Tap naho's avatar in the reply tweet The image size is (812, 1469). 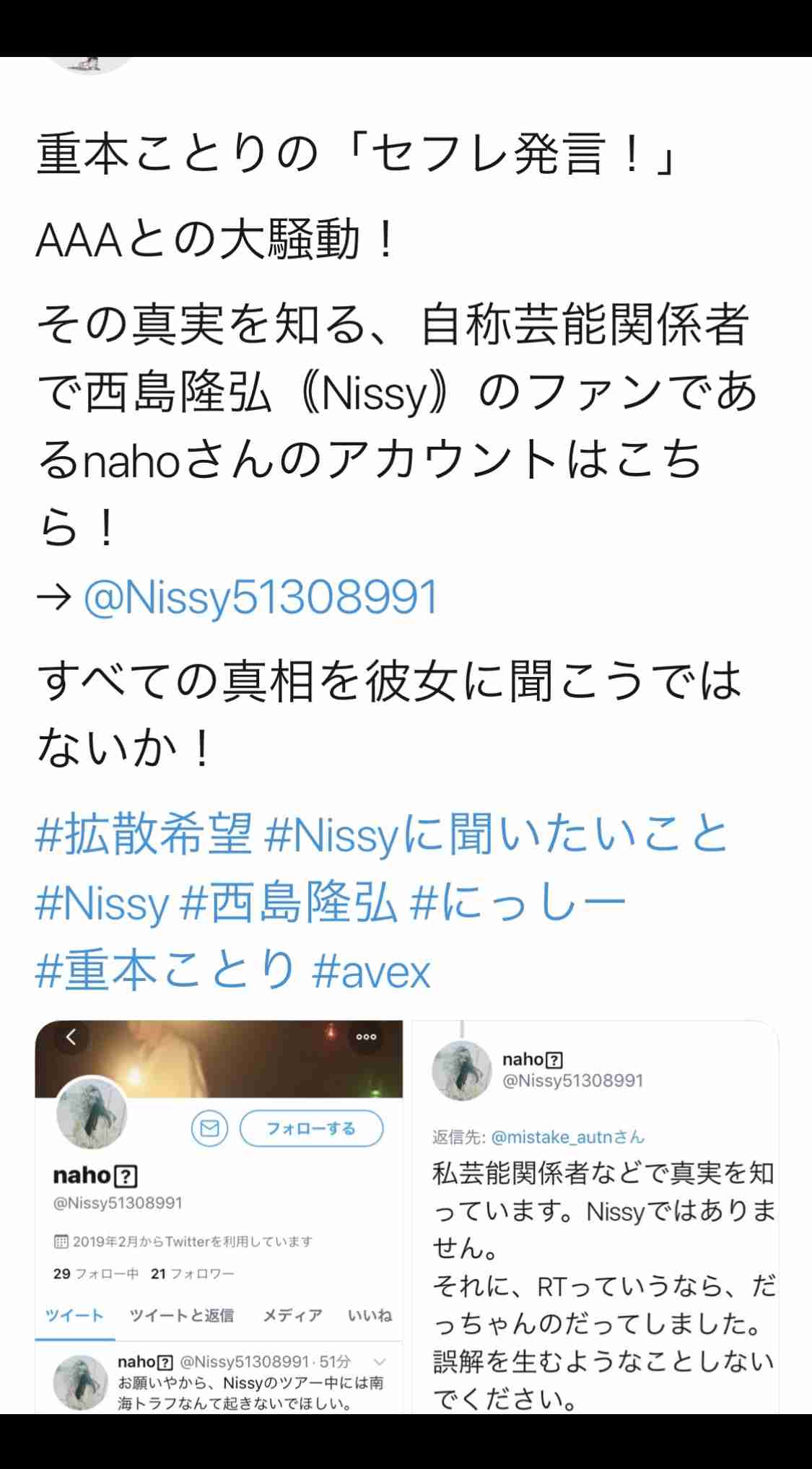[462, 1071]
